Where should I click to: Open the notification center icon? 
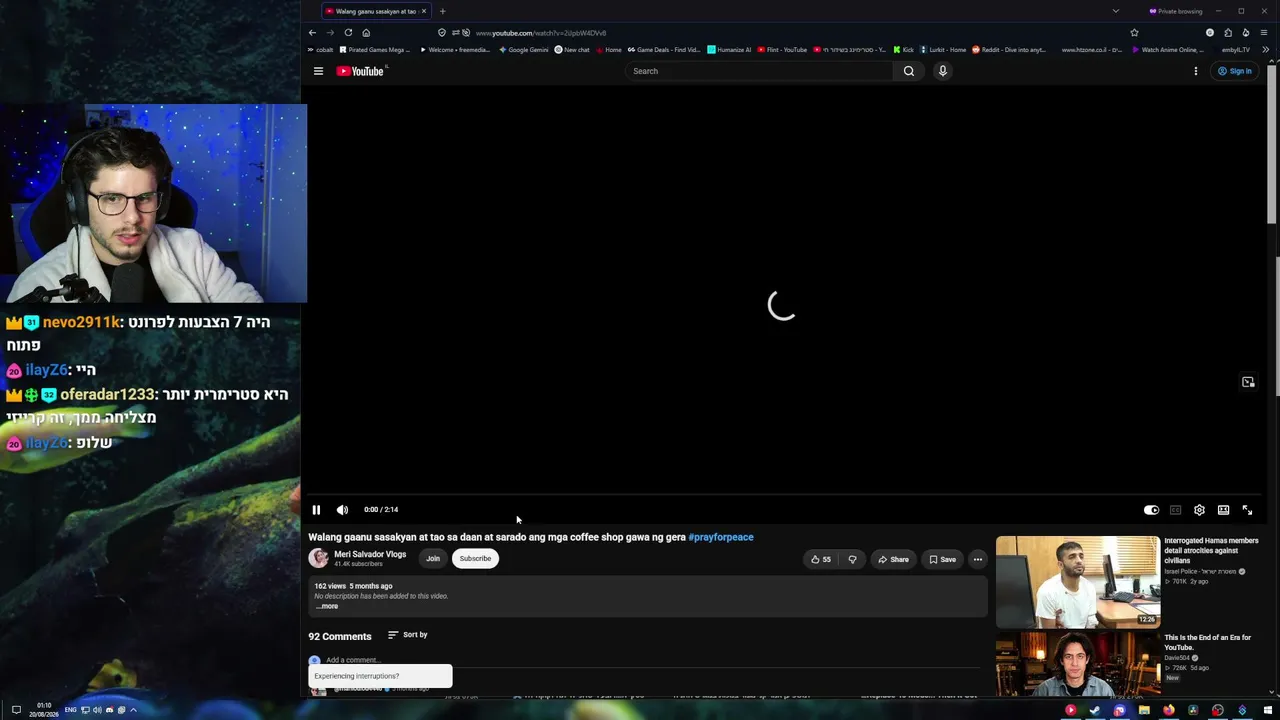click(x=16, y=710)
